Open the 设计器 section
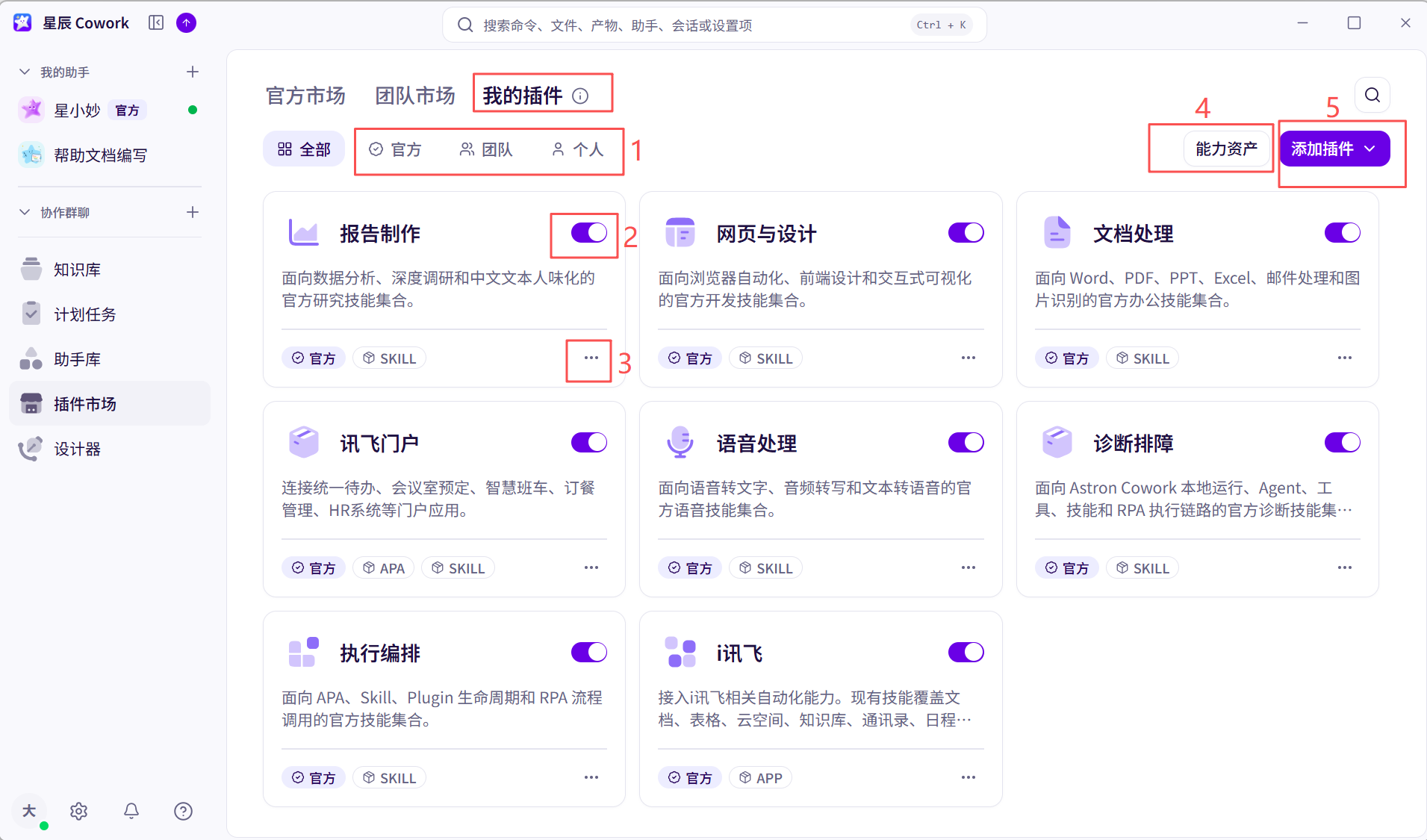Image resolution: width=1427 pixels, height=840 pixels. (110, 449)
